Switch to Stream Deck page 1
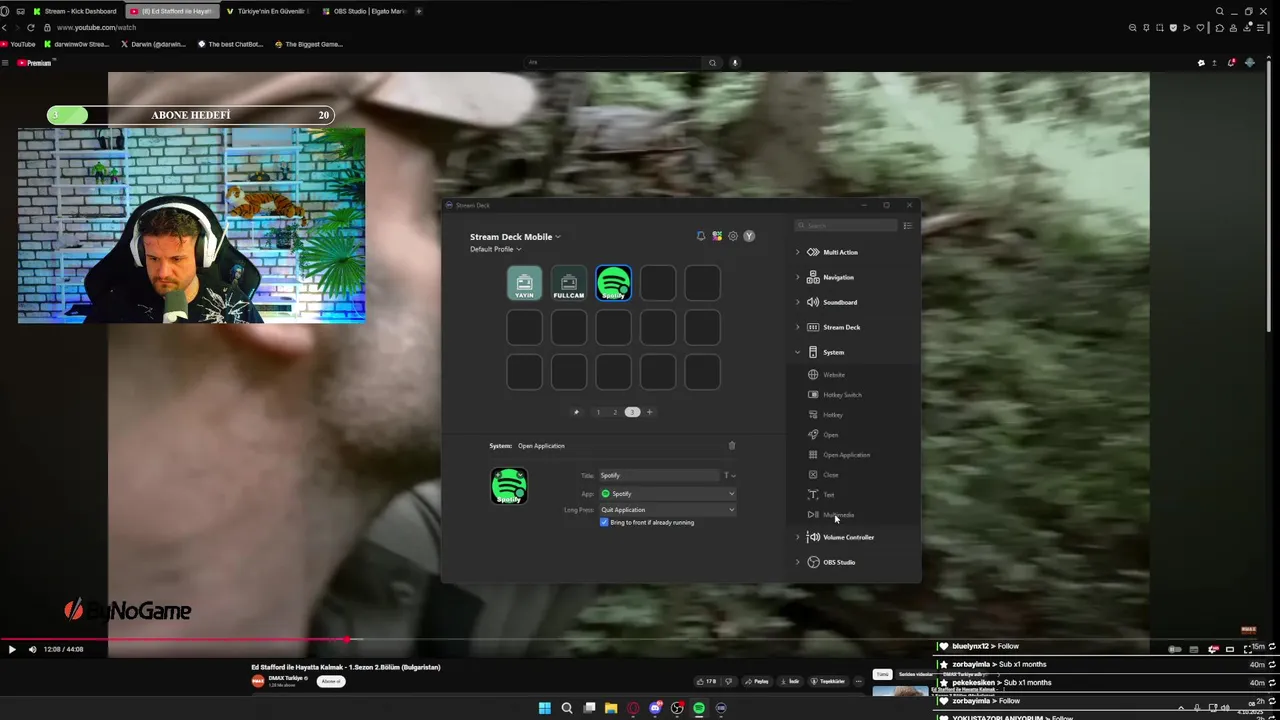1280x720 pixels. point(598,412)
